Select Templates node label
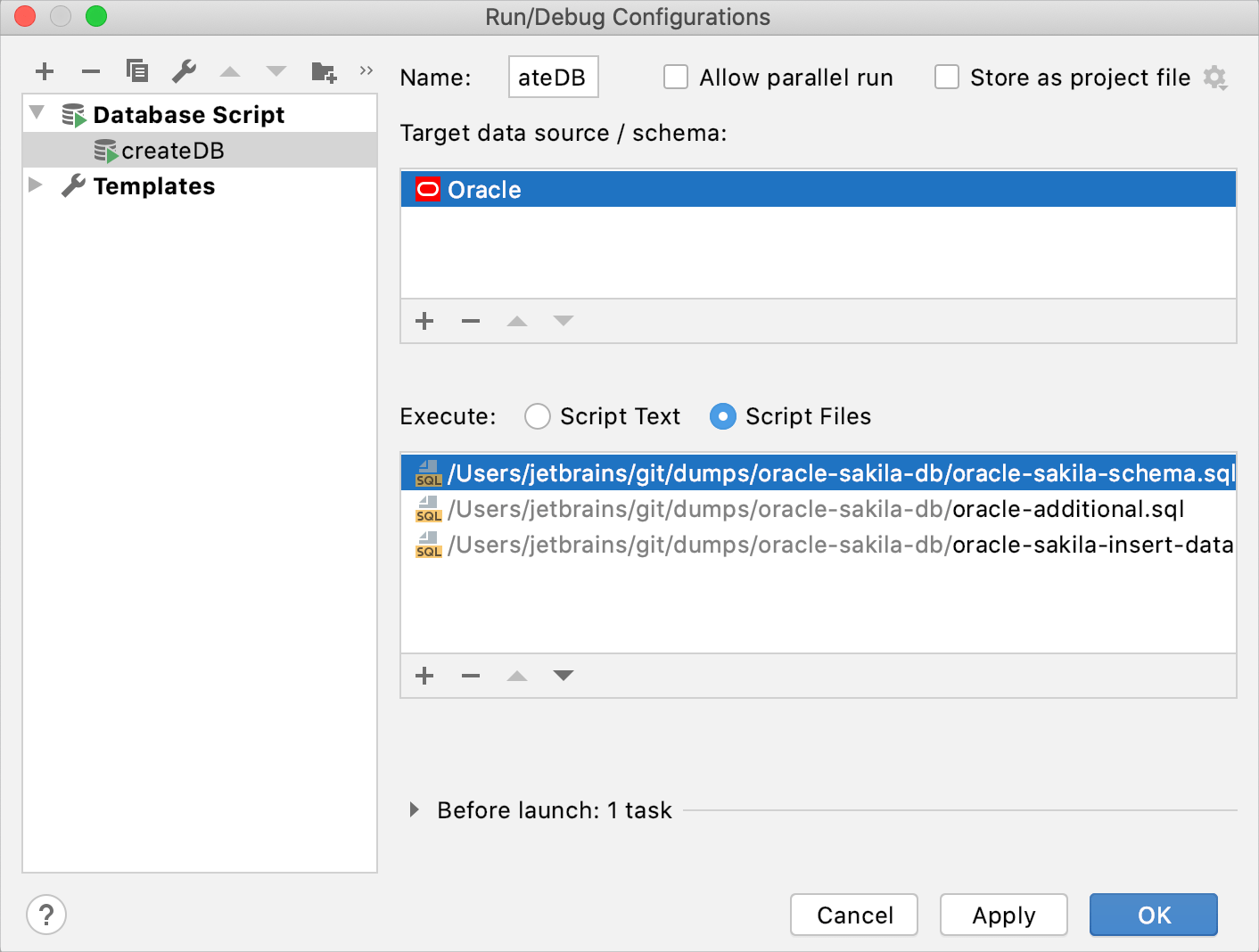The image size is (1259, 952). click(x=154, y=186)
